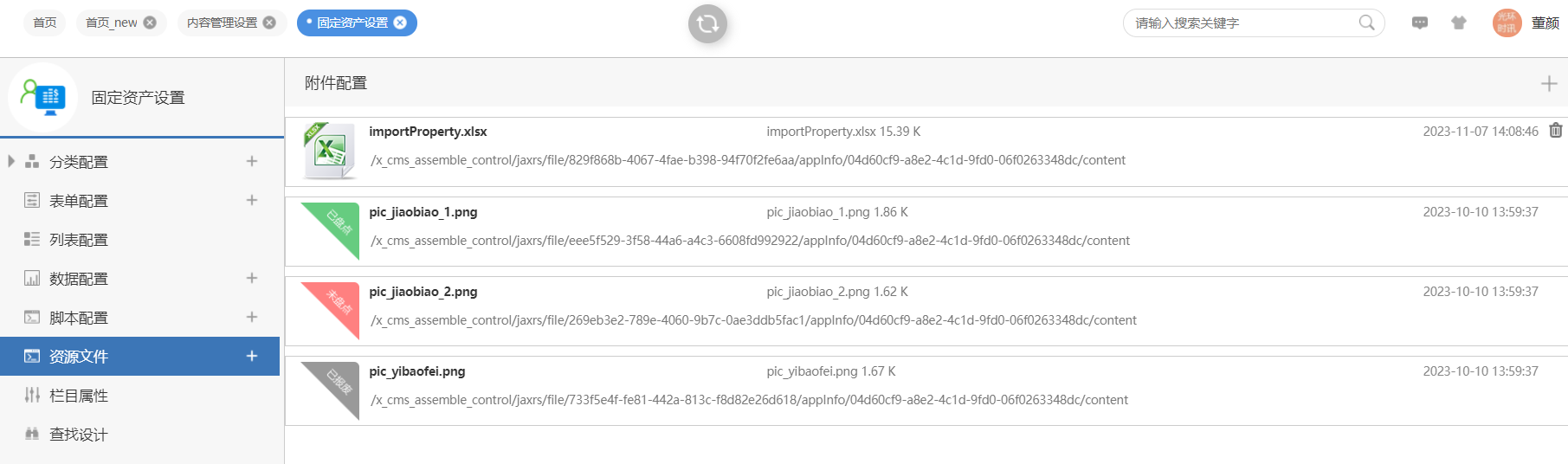Switch to the 首页 tab
The width and height of the screenshot is (1568, 464).
45,23
